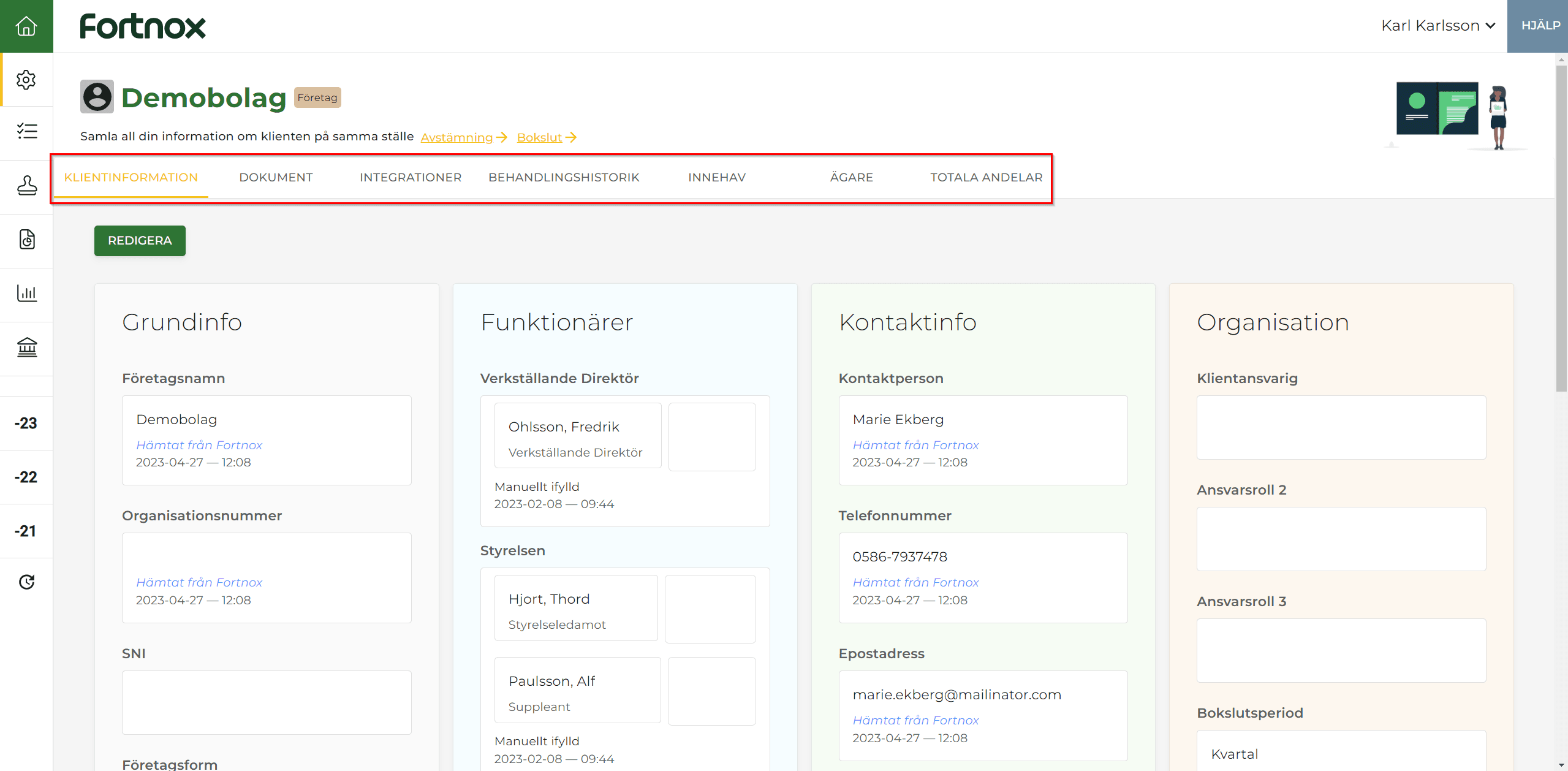This screenshot has height=771, width=1568.
Task: Open the stamp icon in sidebar
Action: (26, 185)
